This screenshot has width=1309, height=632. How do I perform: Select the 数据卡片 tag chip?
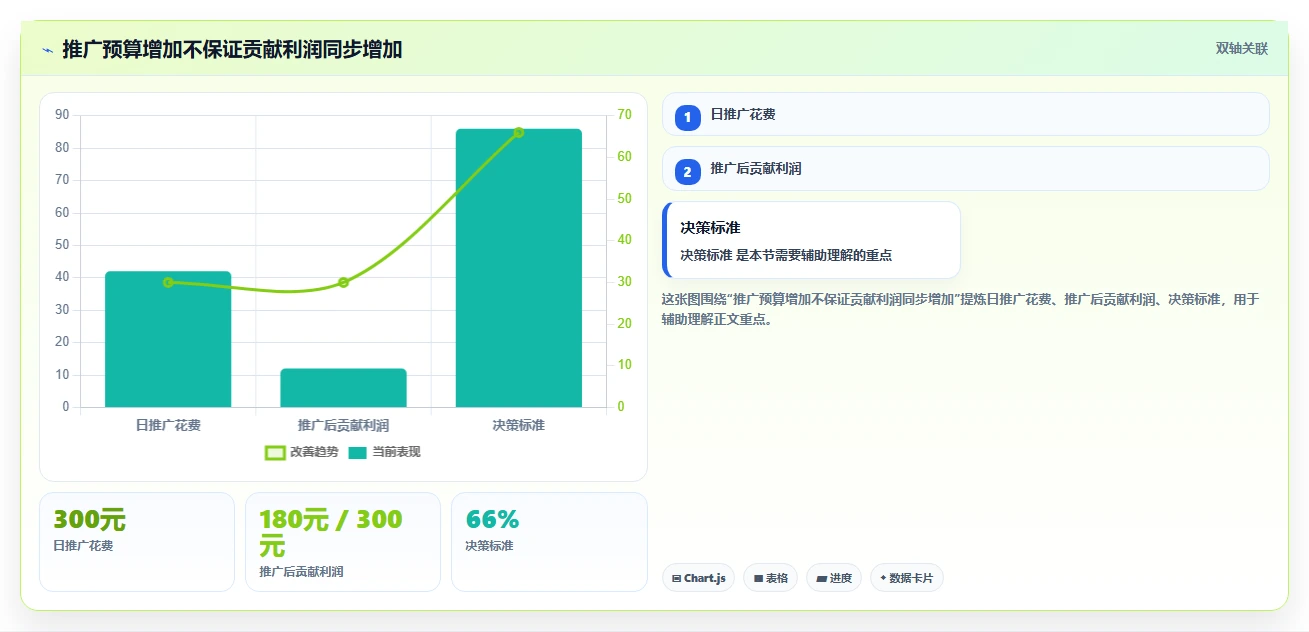(x=907, y=578)
